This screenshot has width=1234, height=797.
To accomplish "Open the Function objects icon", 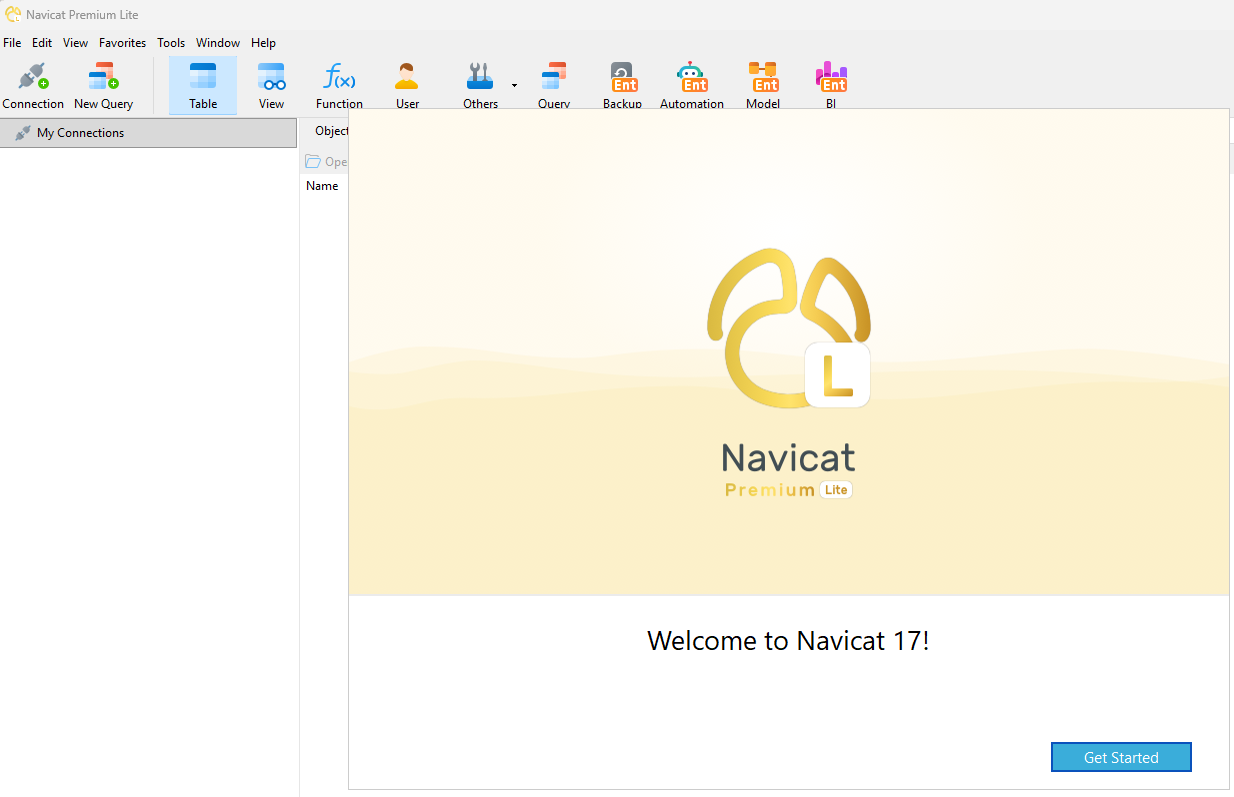I will pos(339,85).
